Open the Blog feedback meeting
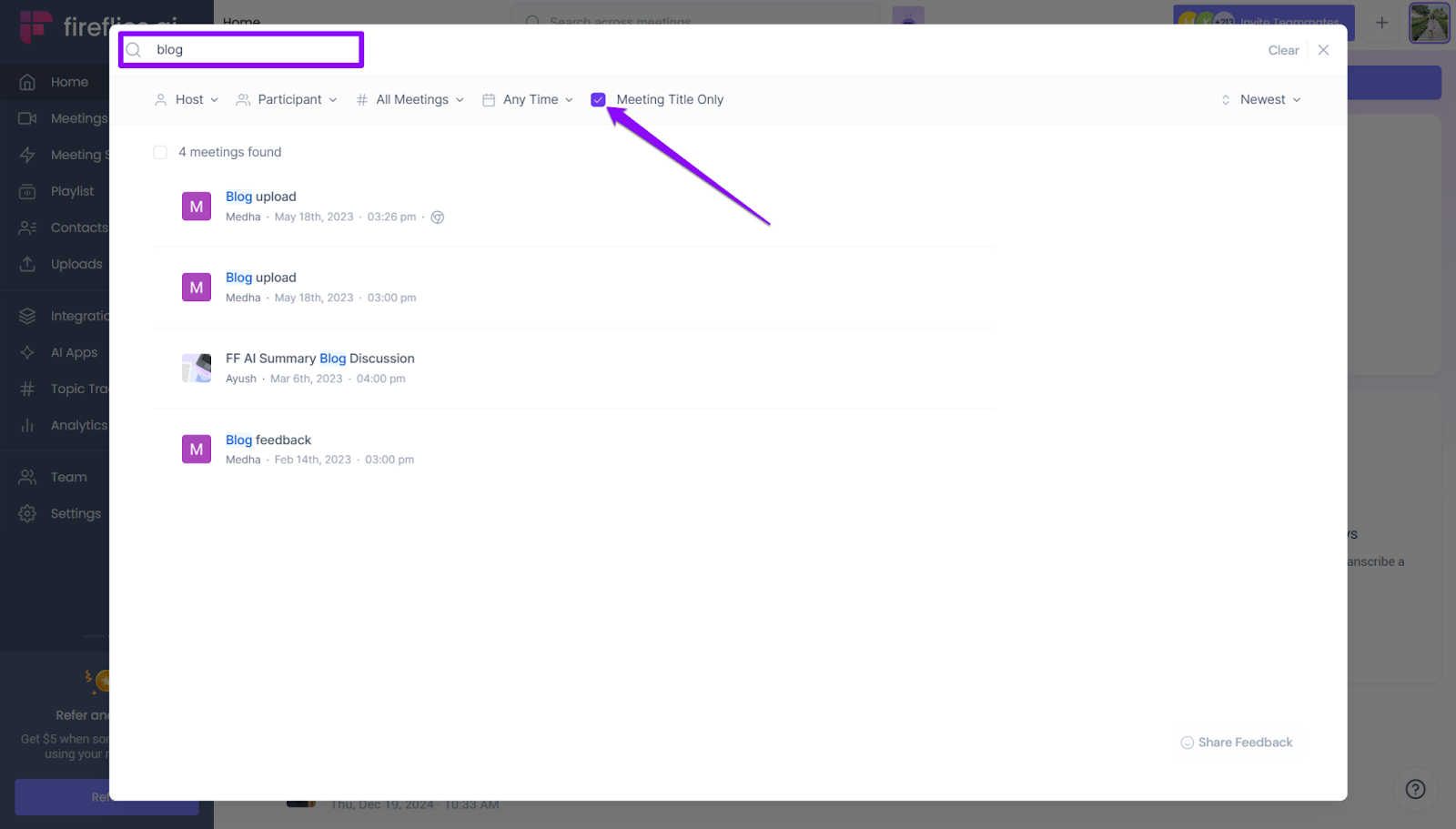The width and height of the screenshot is (1456, 829). point(268,440)
